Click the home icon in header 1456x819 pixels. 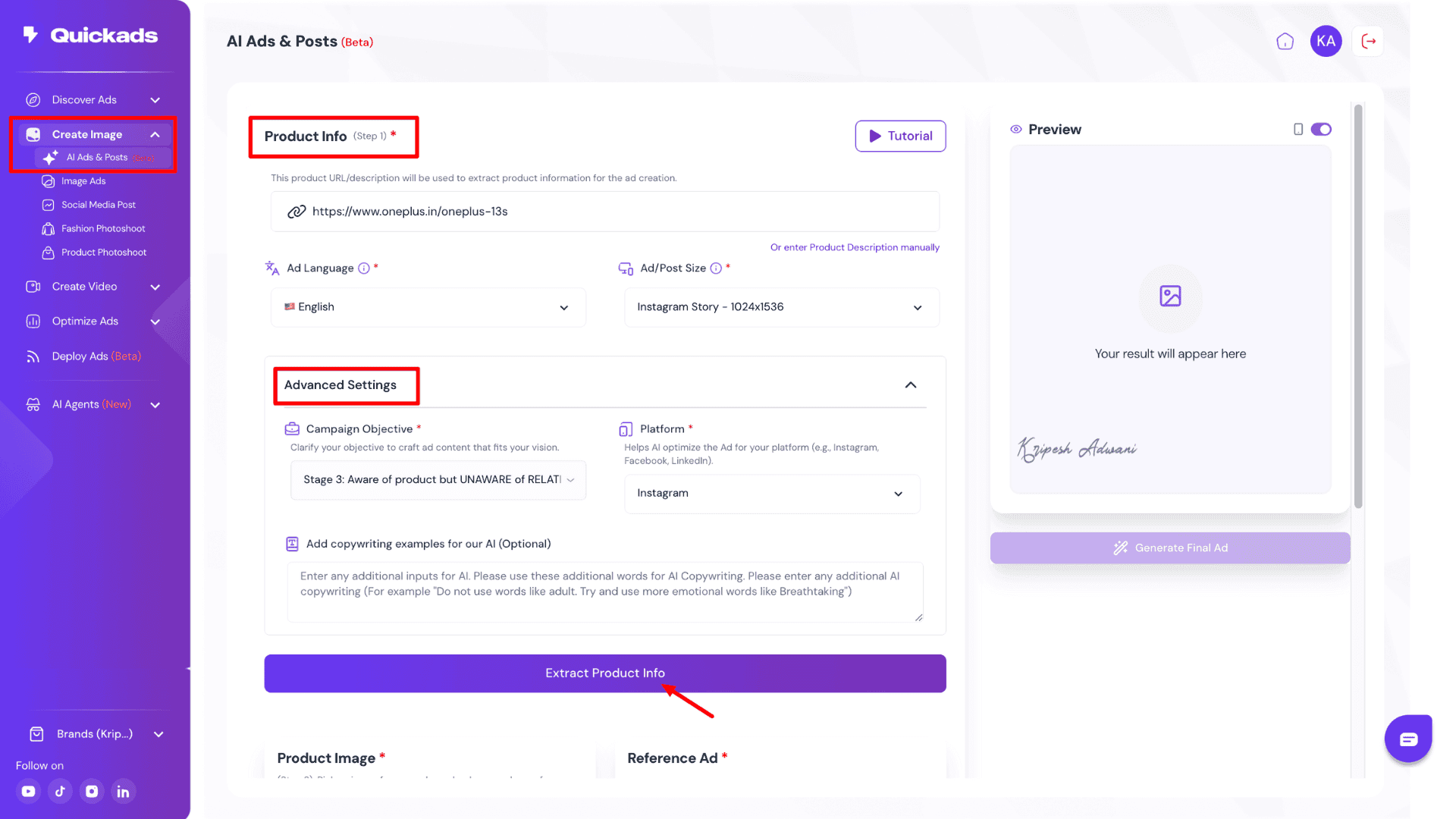1285,42
